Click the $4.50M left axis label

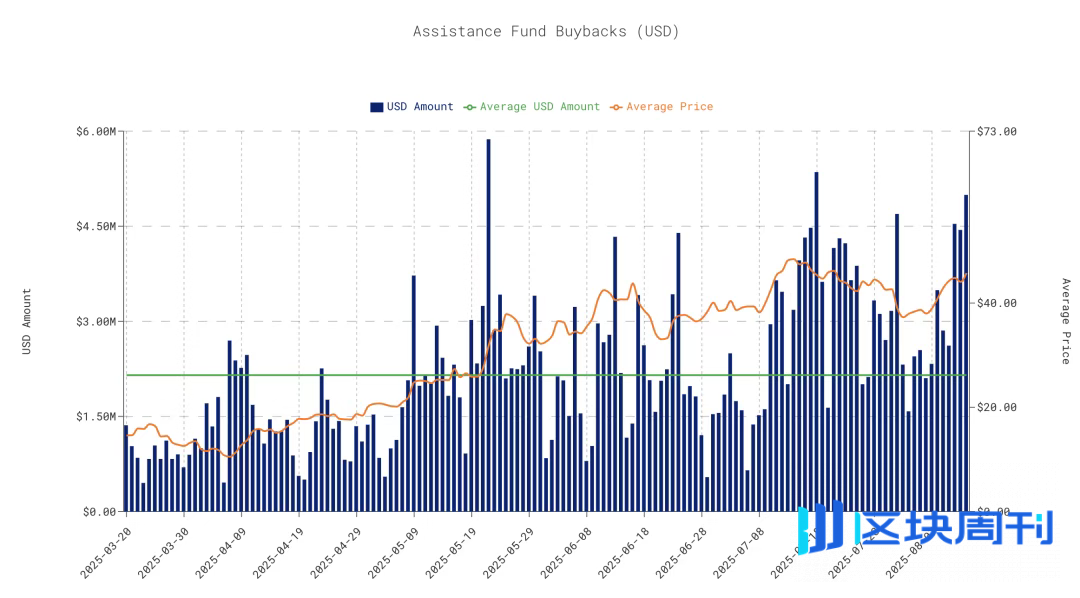click(x=96, y=227)
